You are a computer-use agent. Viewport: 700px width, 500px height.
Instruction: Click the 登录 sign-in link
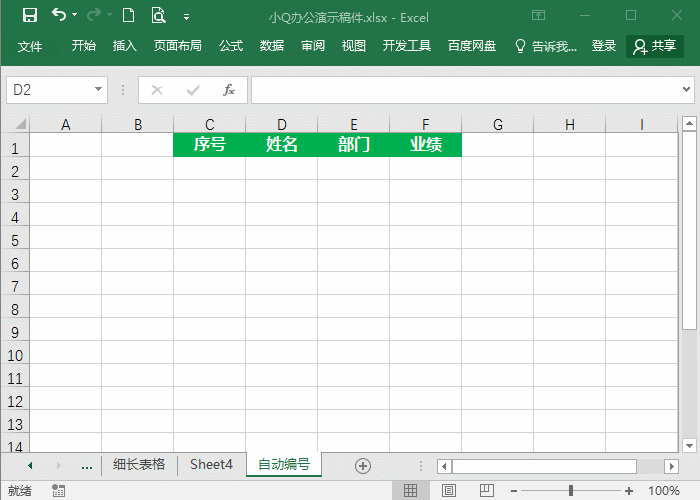point(604,46)
